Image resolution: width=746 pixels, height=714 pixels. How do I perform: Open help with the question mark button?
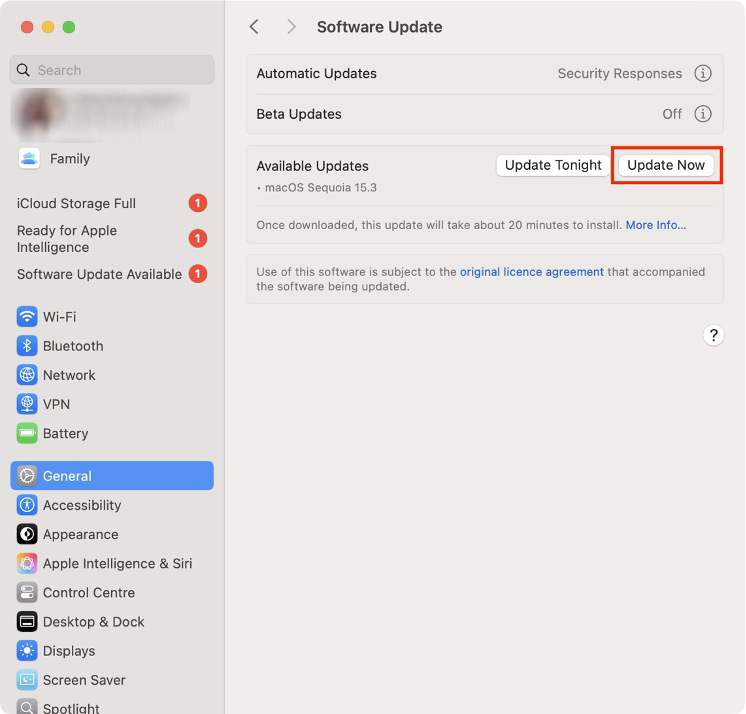click(x=713, y=335)
